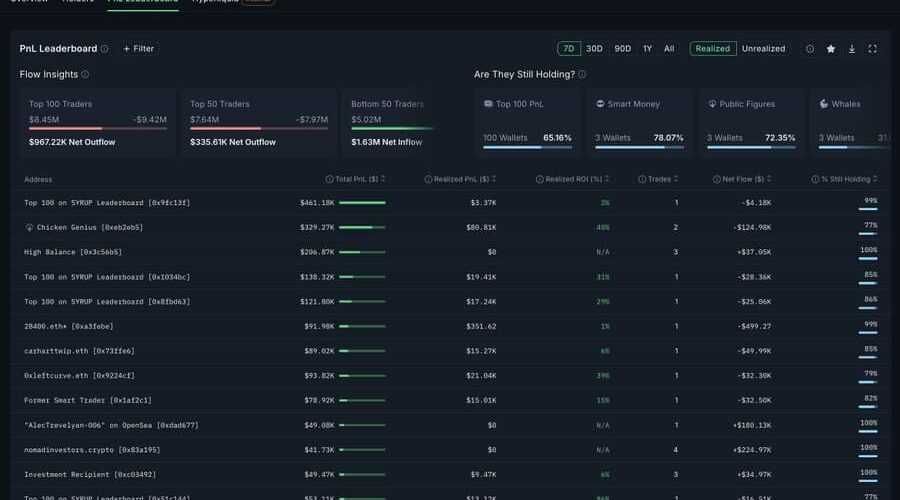
Task: Open the carhartteip.eth wallet address
Action: [x=79, y=351]
